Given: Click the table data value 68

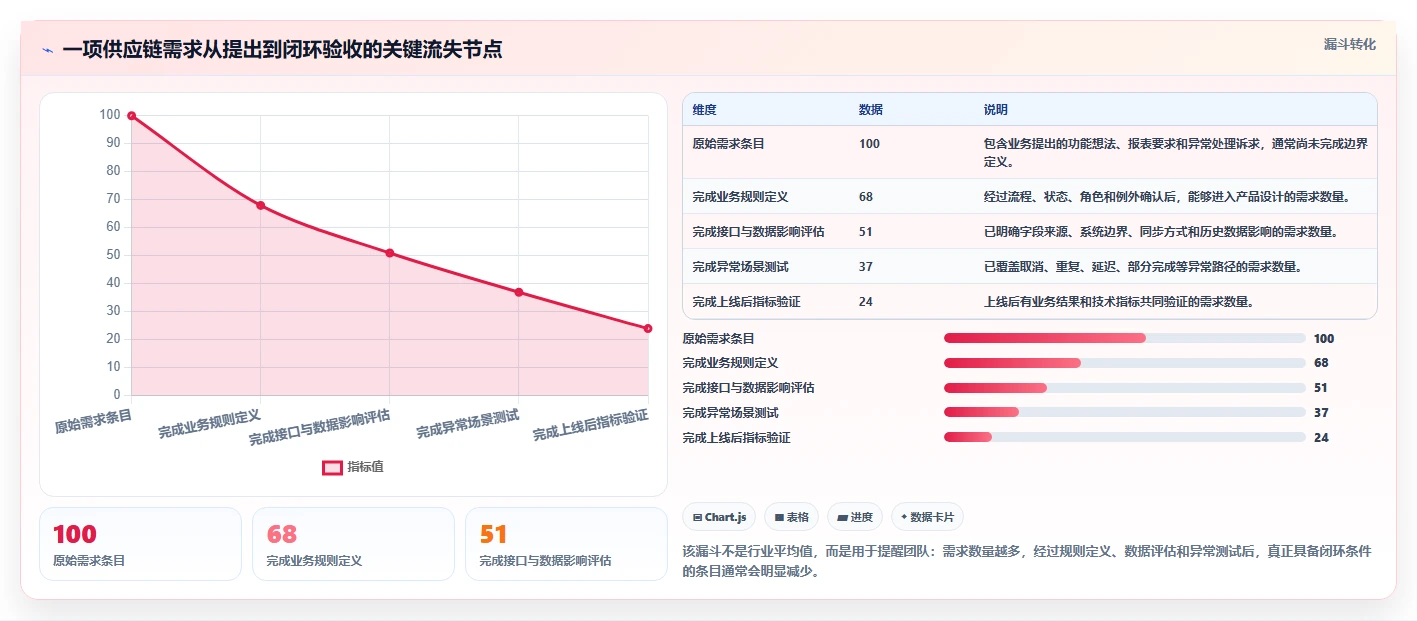Looking at the screenshot, I should pos(866,197).
